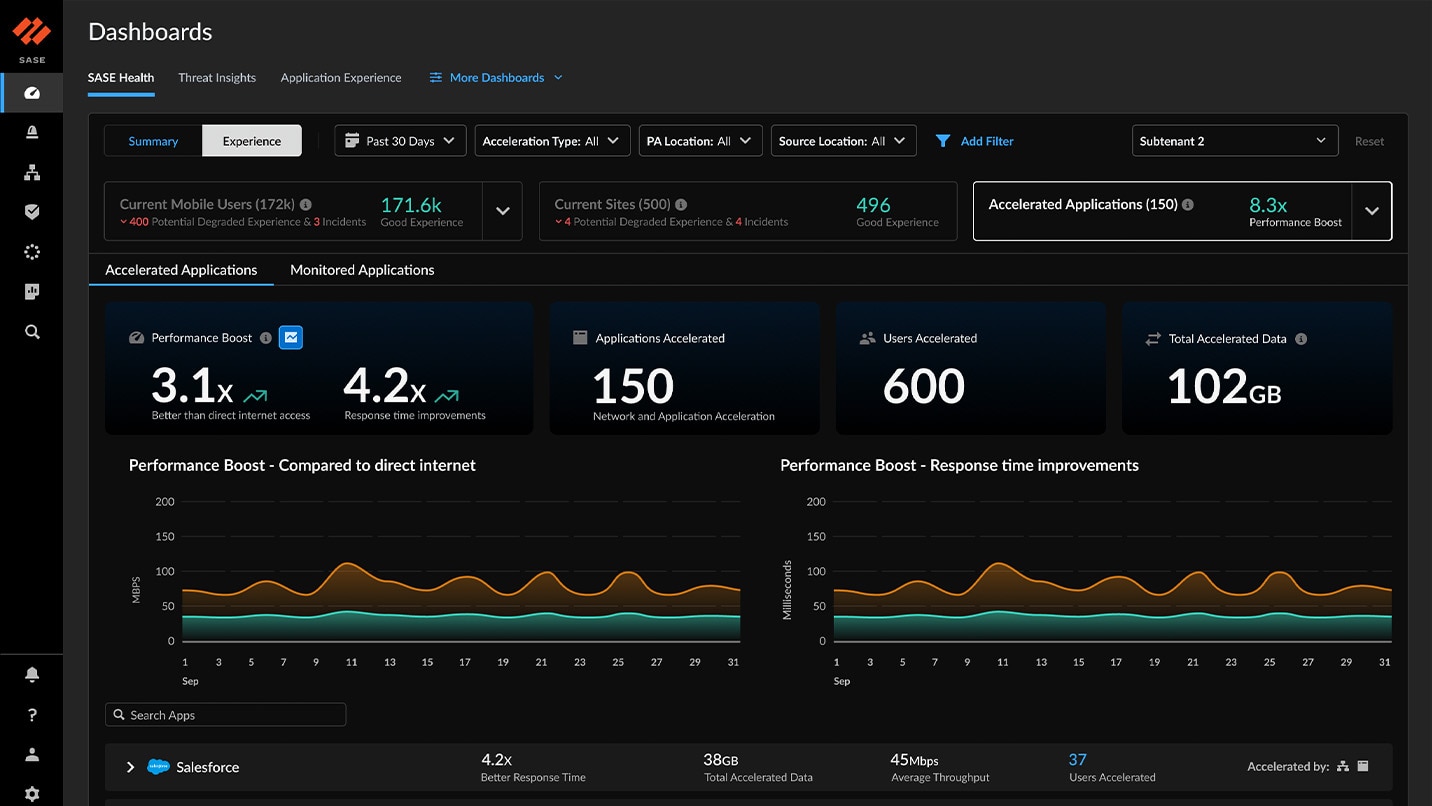Expand the Salesforce application row
This screenshot has width=1432, height=806.
130,767
